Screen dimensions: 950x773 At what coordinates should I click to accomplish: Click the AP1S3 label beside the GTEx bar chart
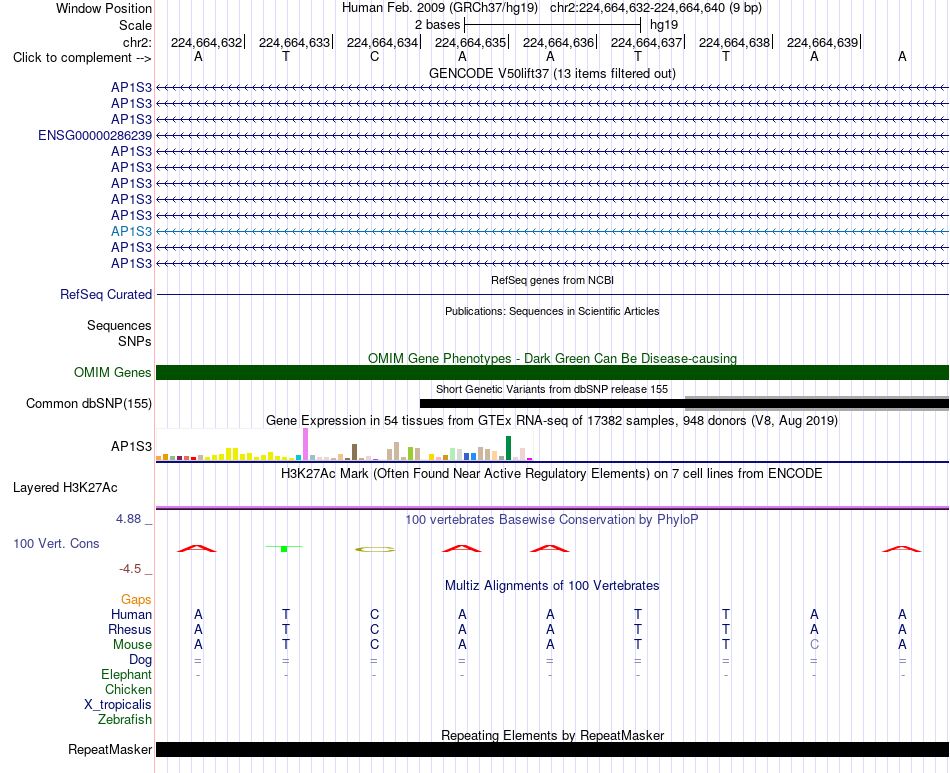coord(131,446)
